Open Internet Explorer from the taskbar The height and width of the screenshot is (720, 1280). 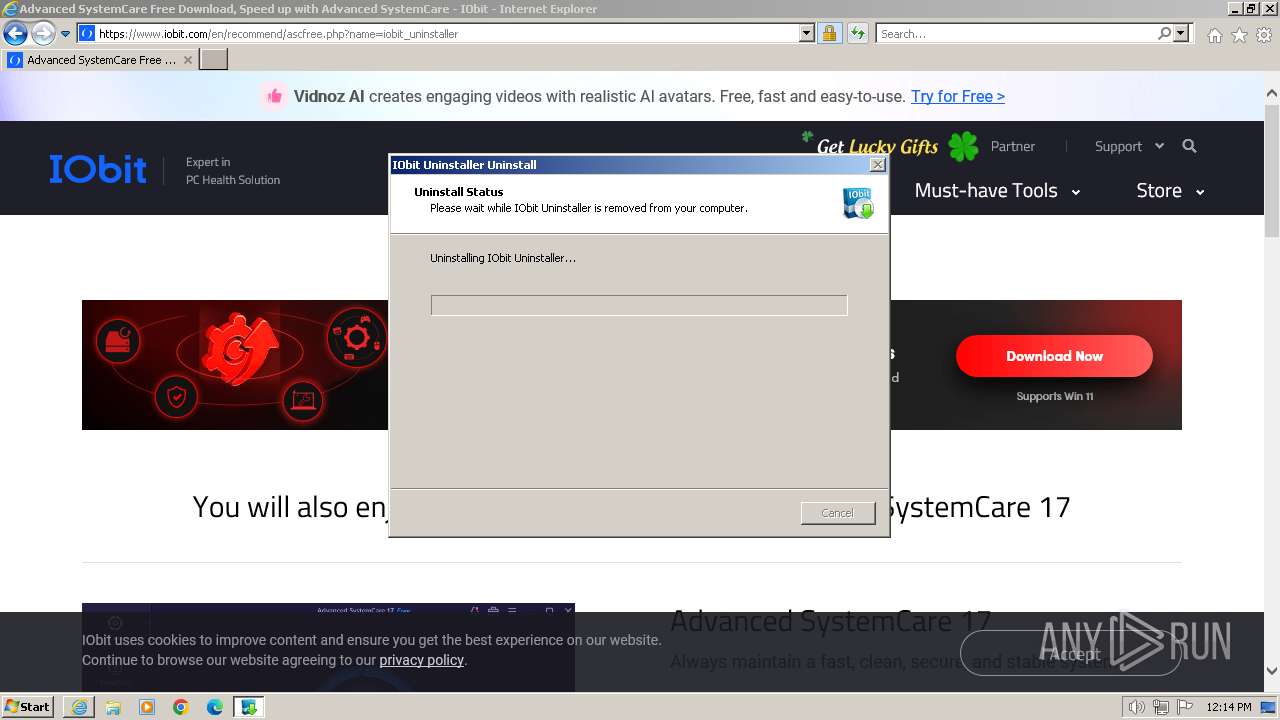79,707
